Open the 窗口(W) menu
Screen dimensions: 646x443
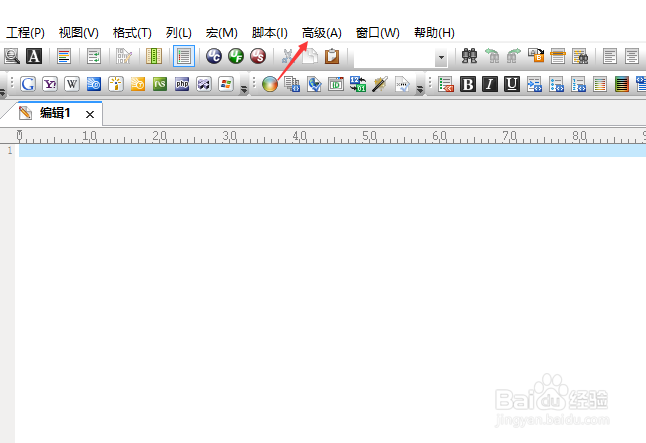click(378, 33)
